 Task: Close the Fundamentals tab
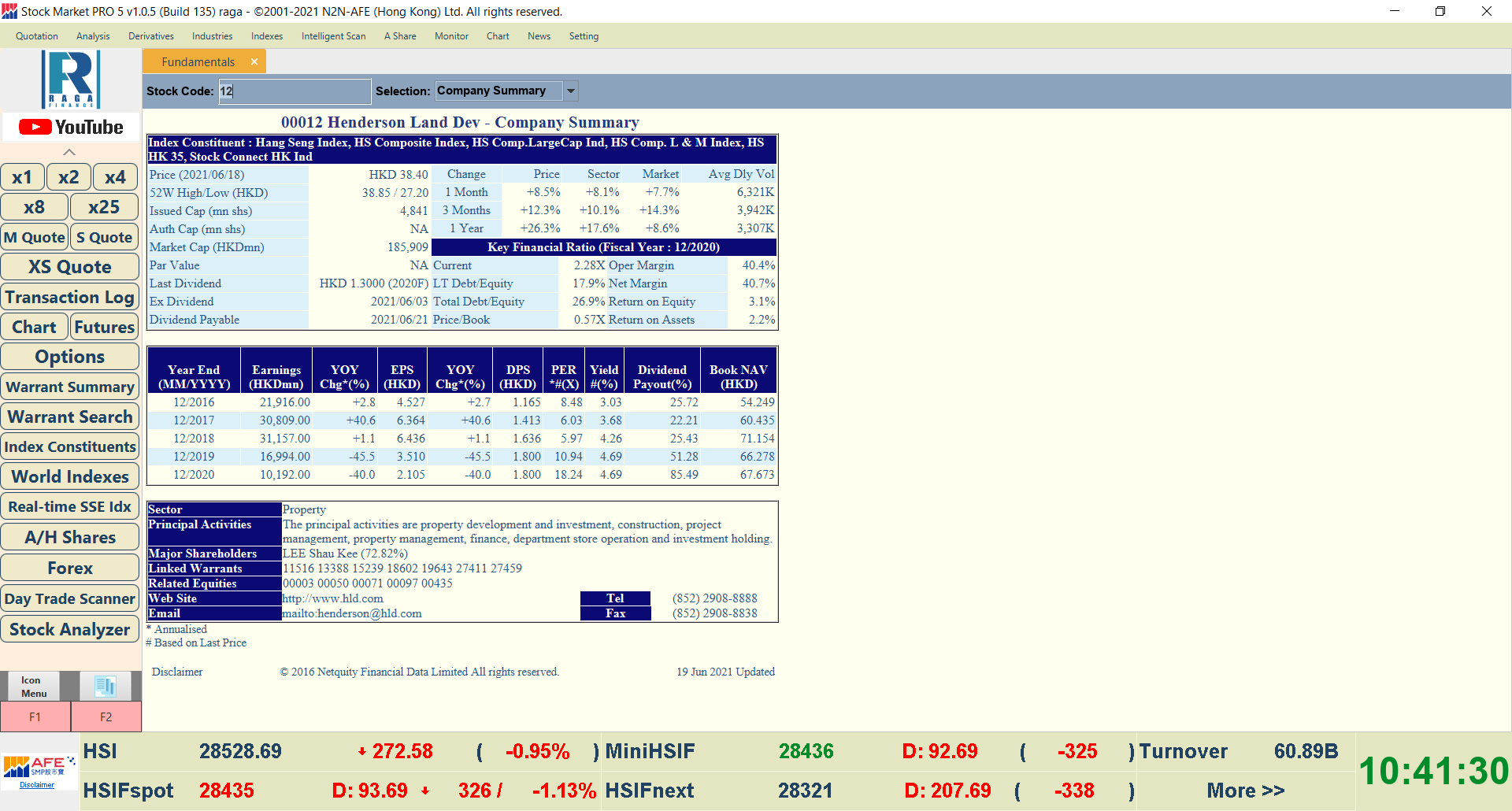(254, 61)
